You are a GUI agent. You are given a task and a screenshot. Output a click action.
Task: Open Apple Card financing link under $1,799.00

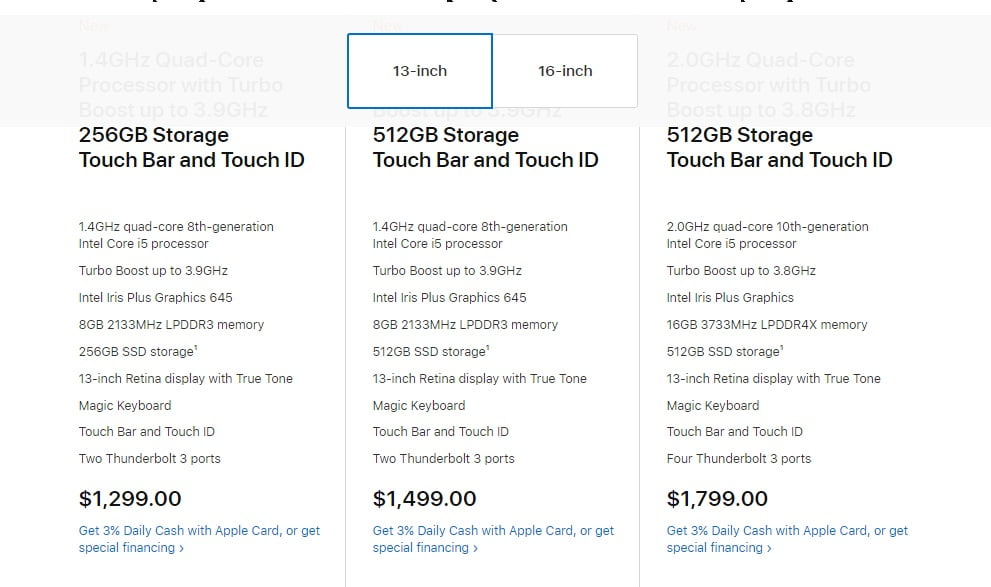pyautogui.click(x=787, y=531)
